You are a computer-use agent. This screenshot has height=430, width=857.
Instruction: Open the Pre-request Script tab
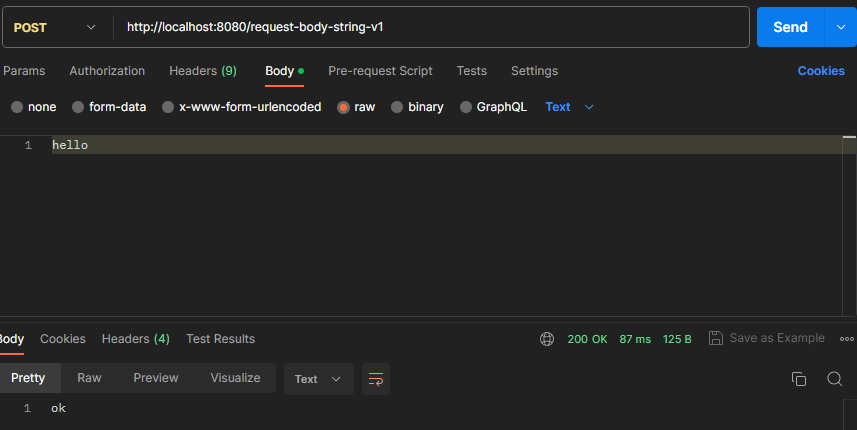[380, 71]
